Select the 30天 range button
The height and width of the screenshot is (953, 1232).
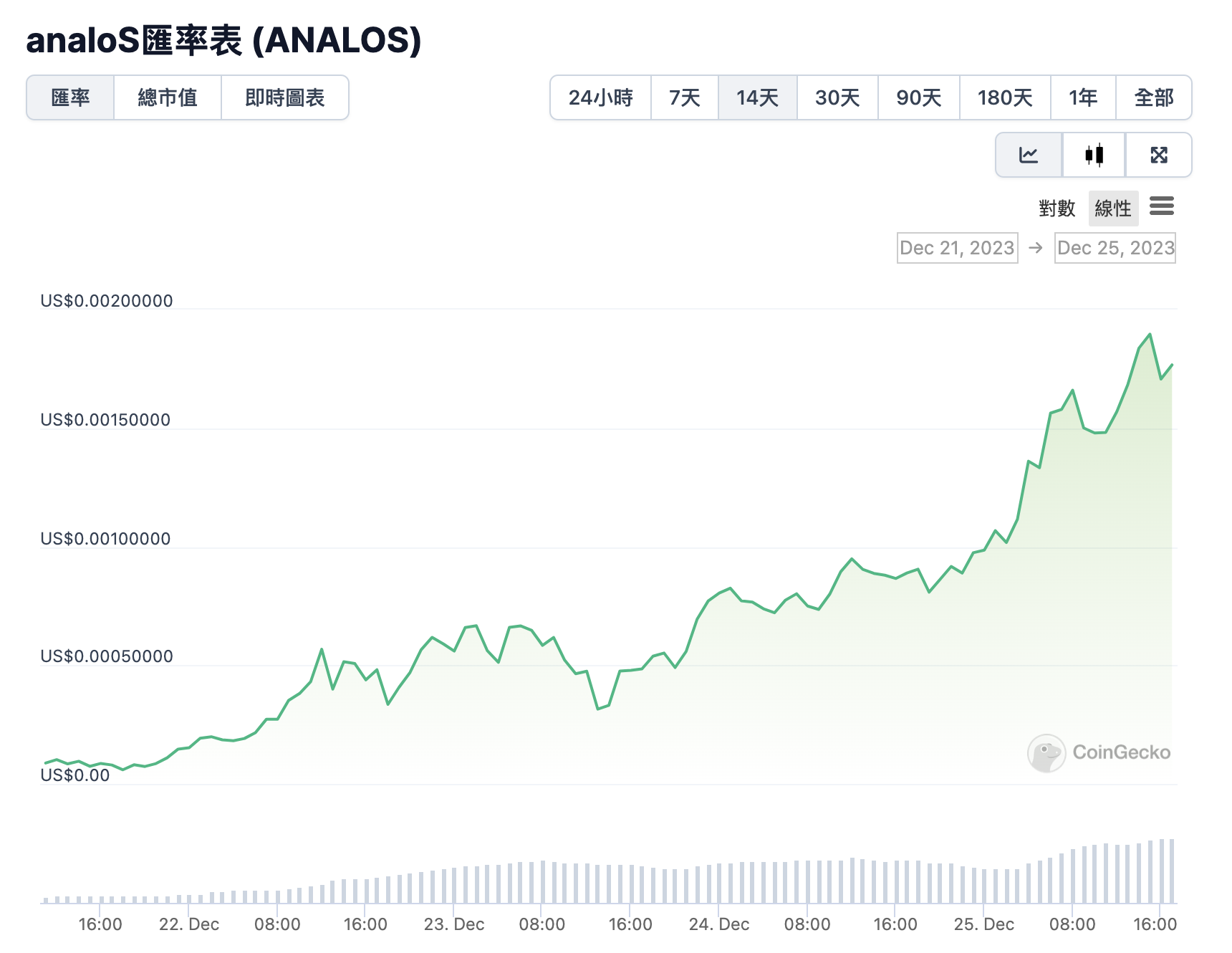point(837,98)
